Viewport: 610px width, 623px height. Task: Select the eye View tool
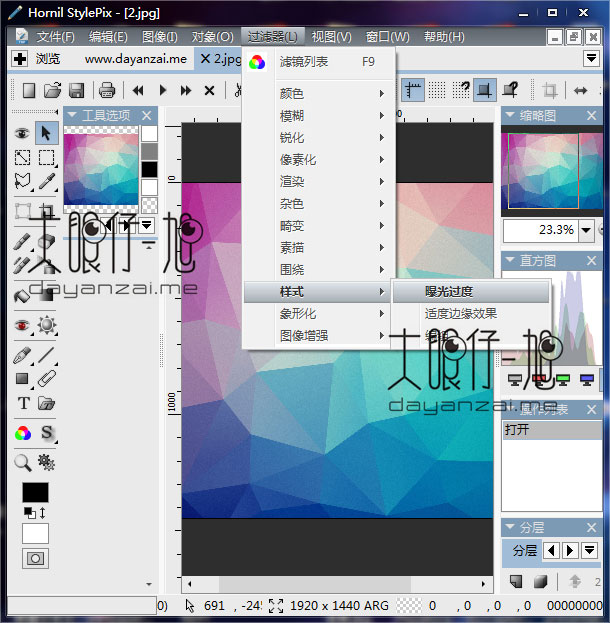coord(22,133)
